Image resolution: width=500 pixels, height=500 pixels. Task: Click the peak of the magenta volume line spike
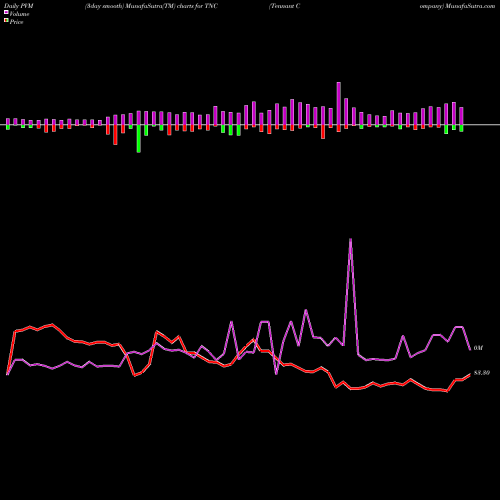tap(350, 239)
